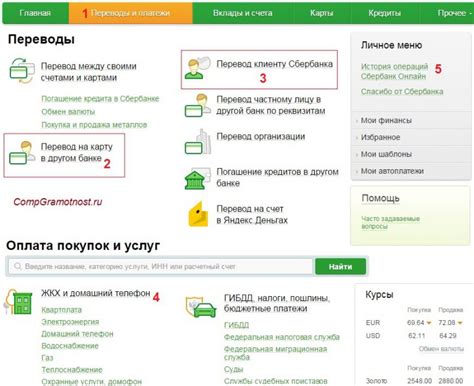474x386 pixels.
Task: Click the ГИБДД sublink
Action: 236,325
